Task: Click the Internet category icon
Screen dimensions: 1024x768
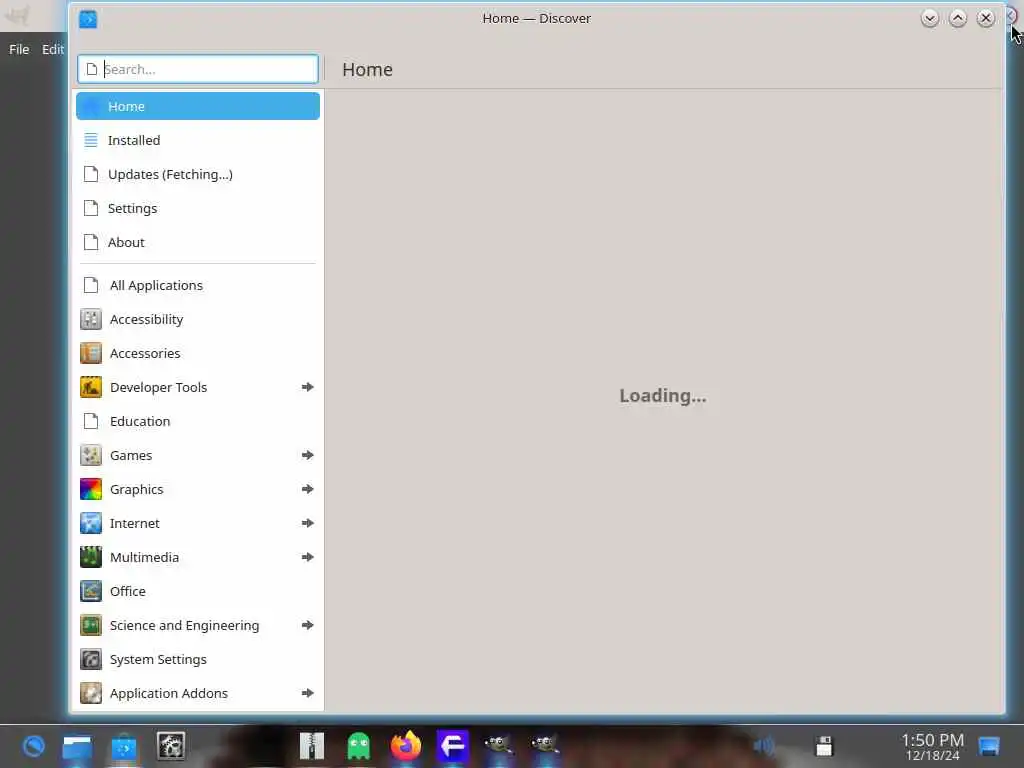Action: pyautogui.click(x=91, y=523)
